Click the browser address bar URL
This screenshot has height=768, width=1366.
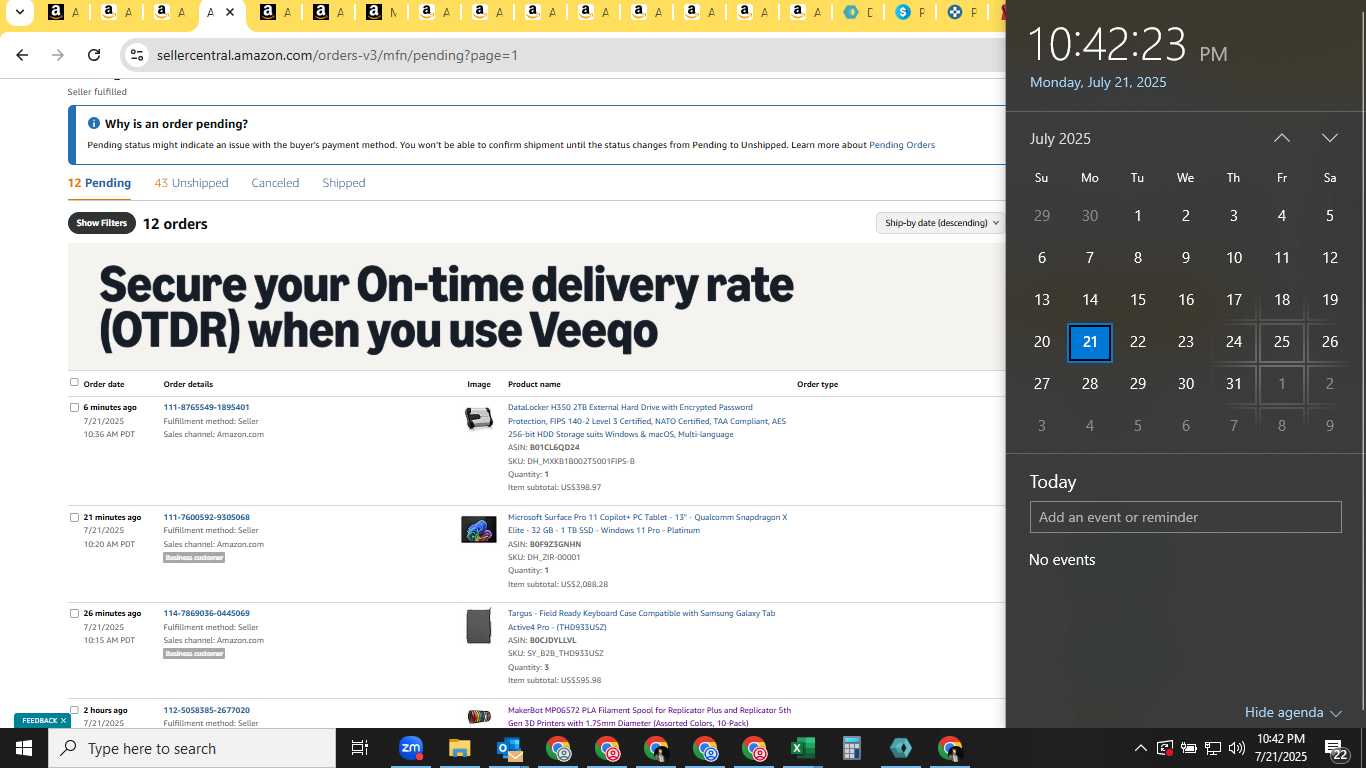coord(337,55)
